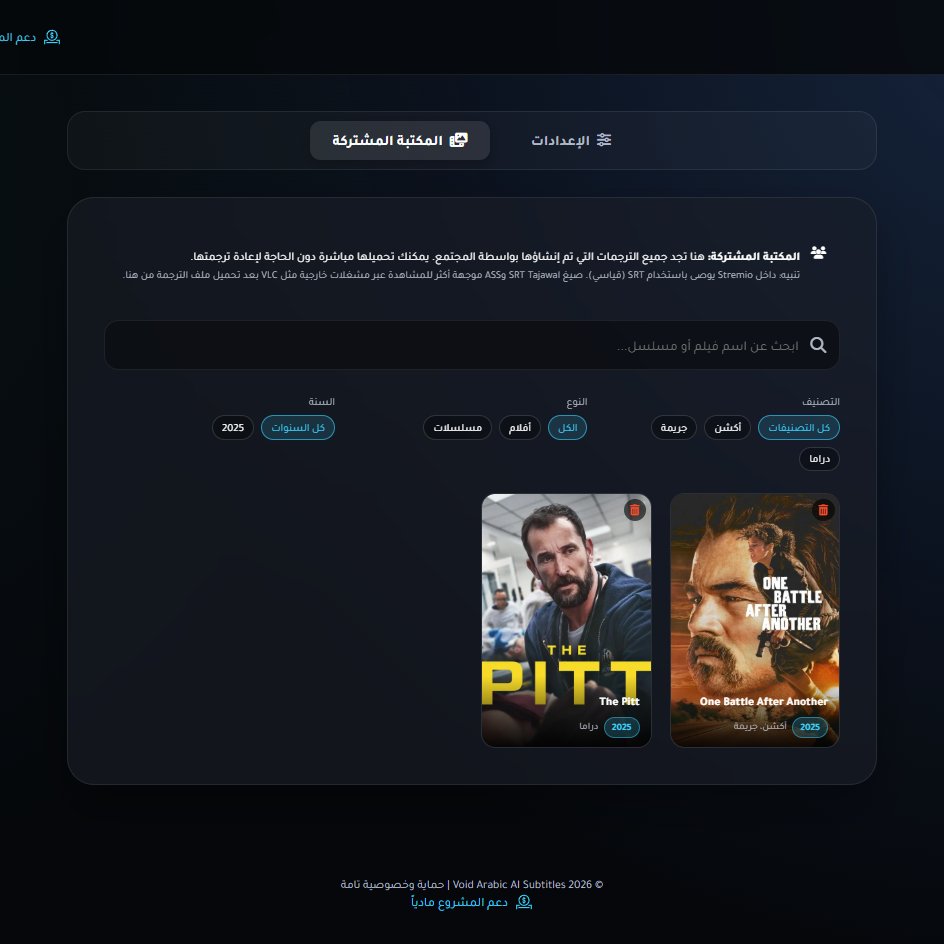This screenshot has width=944, height=944.
Task: Click the community people icon in notice
Action: point(818,253)
